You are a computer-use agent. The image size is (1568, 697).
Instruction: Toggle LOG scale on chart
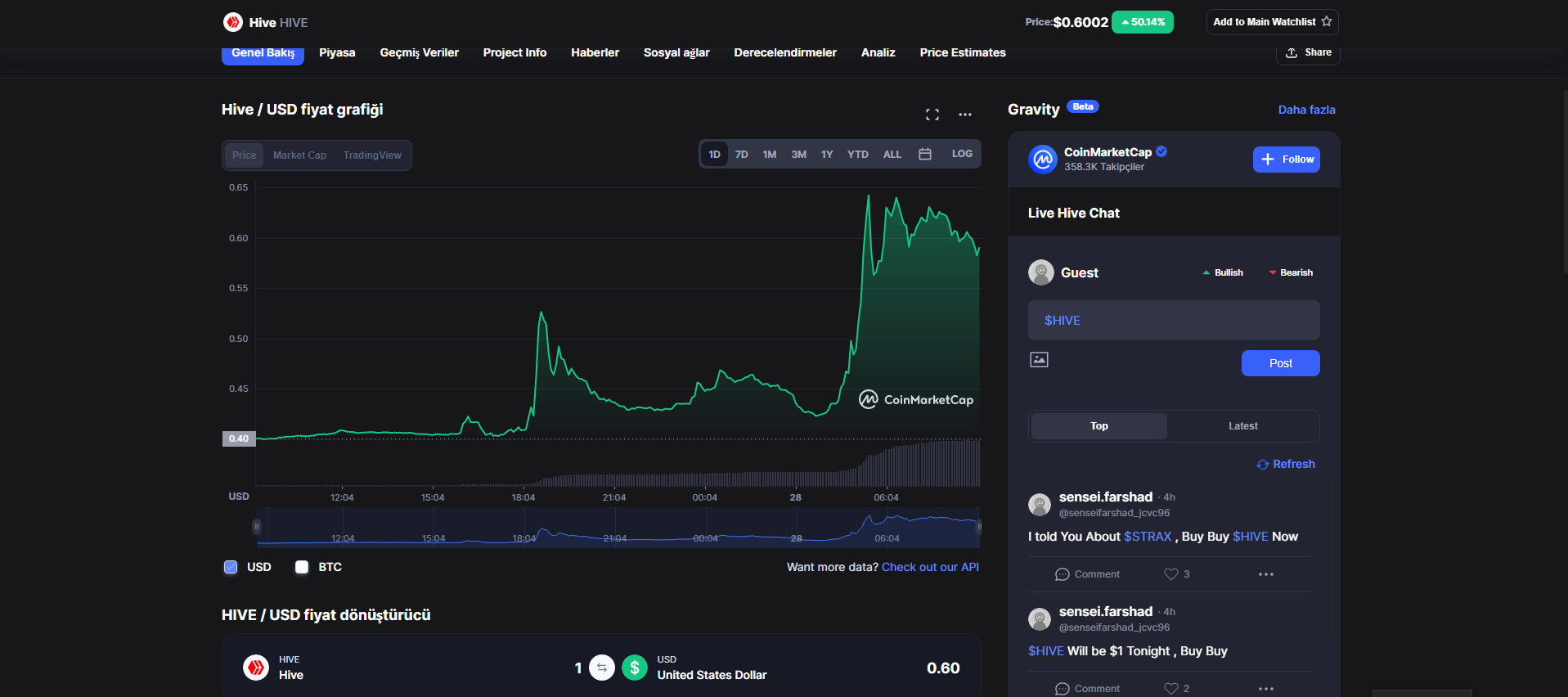(962, 154)
